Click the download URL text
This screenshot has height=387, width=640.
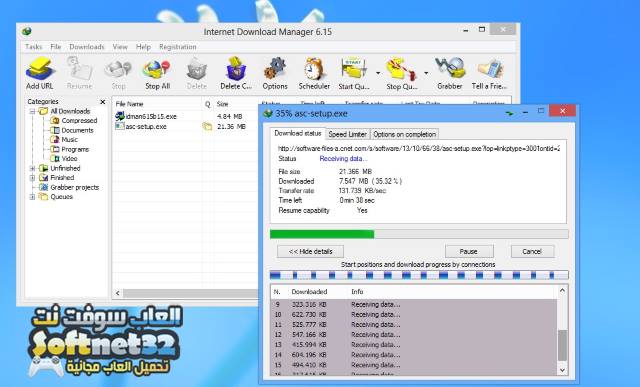click(419, 149)
